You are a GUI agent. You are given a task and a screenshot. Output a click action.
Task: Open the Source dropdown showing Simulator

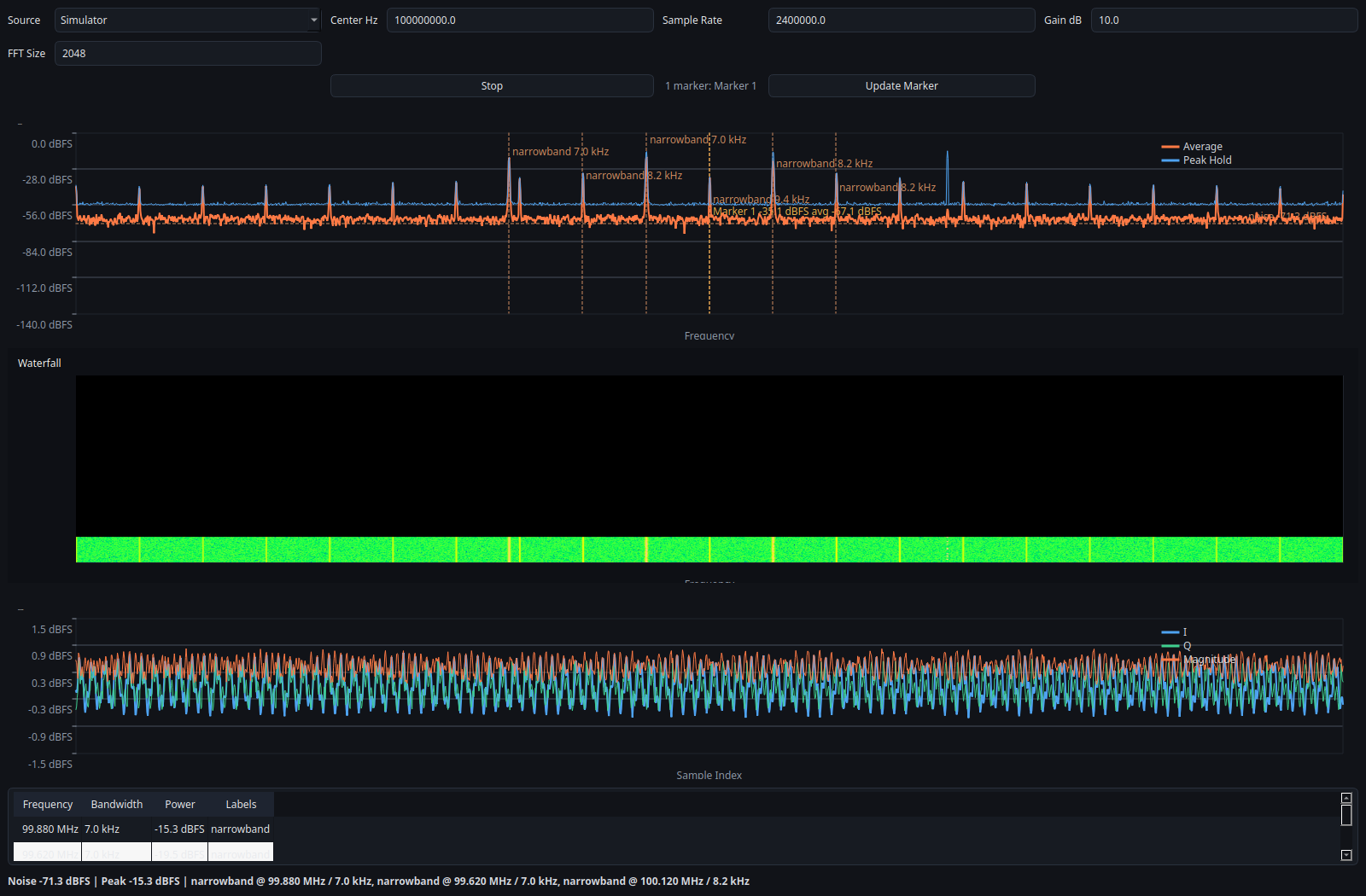[187, 20]
